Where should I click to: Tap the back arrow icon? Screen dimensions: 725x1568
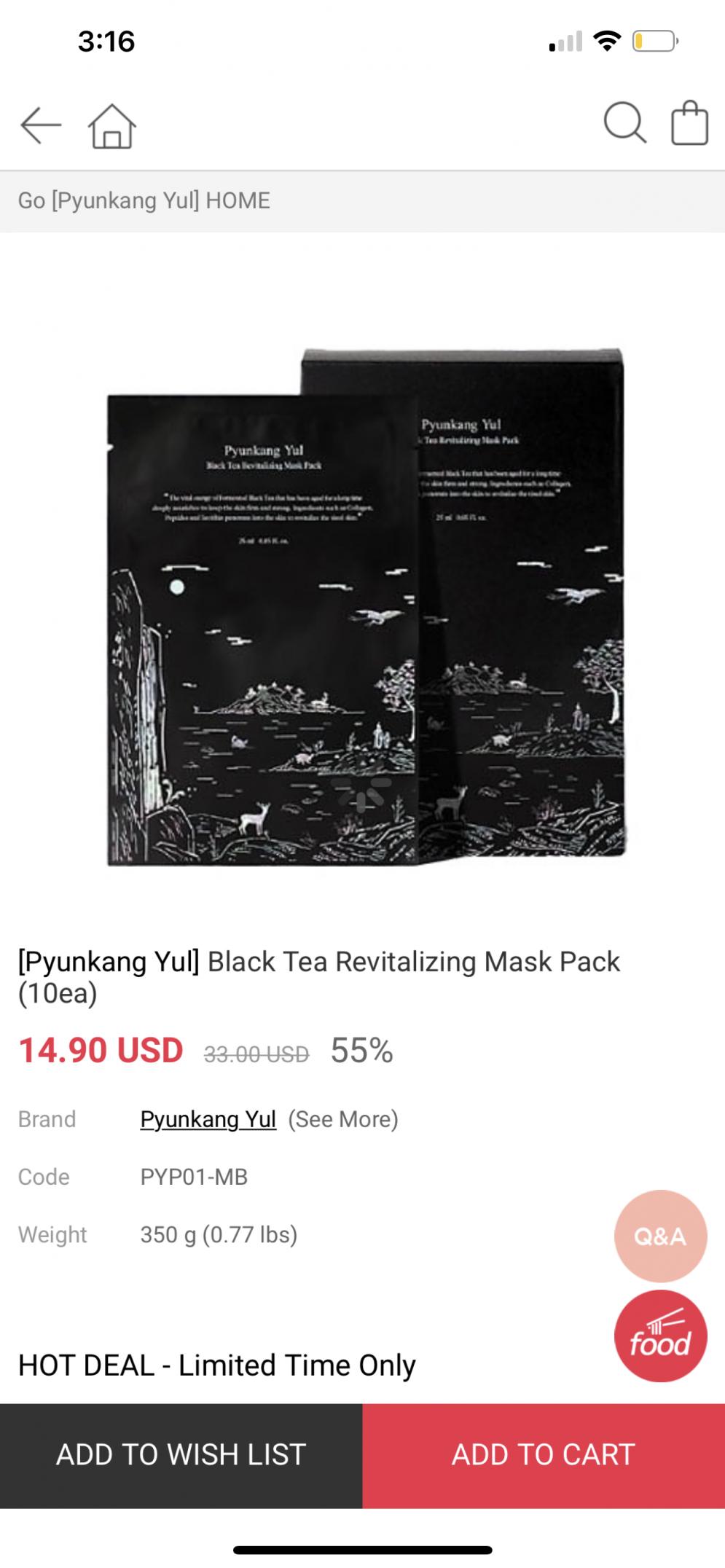pyautogui.click(x=41, y=125)
